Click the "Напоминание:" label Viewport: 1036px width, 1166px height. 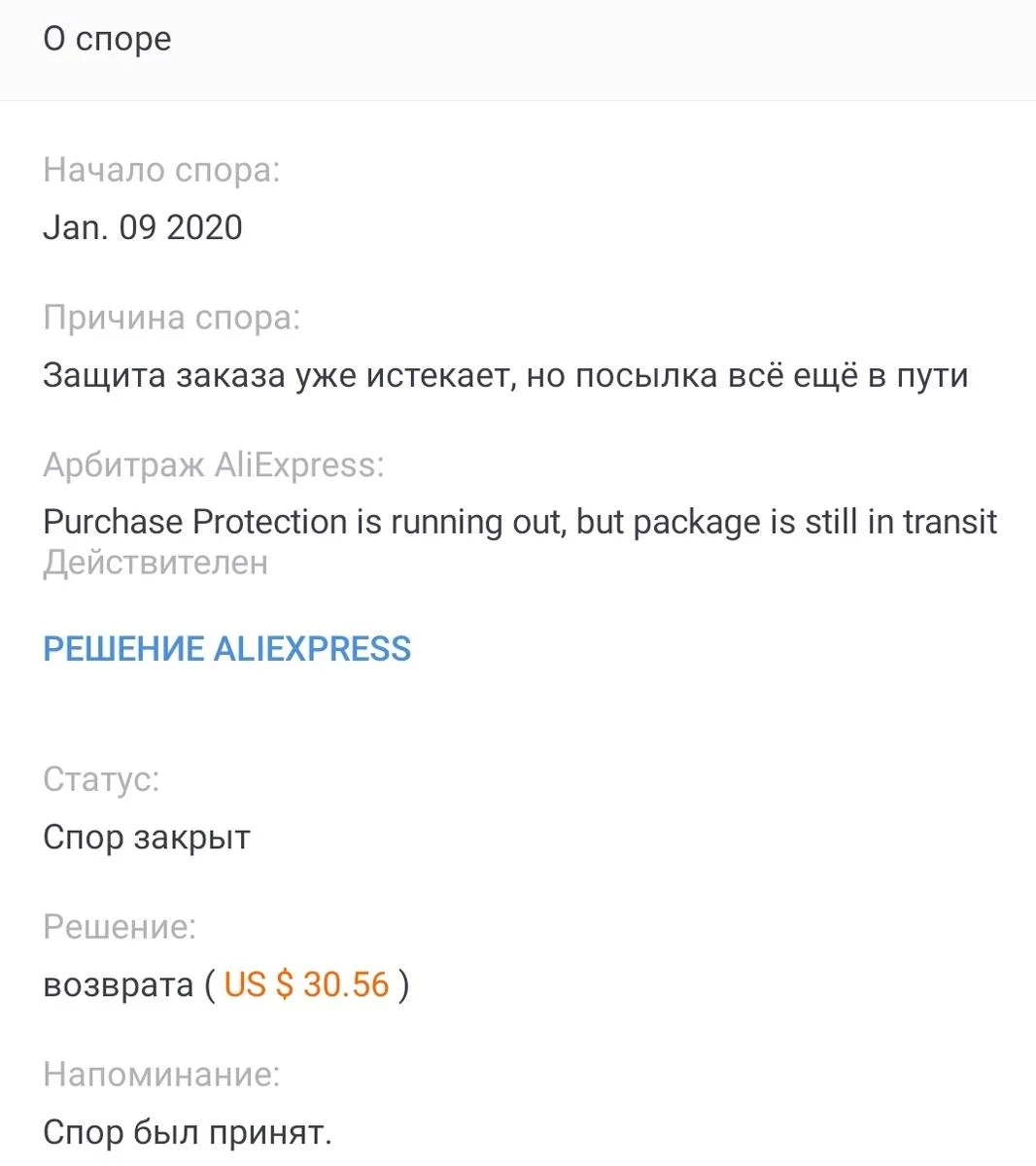point(161,1075)
